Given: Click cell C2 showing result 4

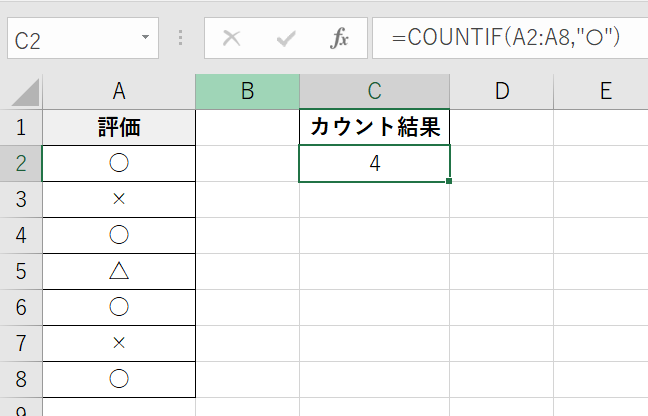Looking at the screenshot, I should [x=374, y=163].
